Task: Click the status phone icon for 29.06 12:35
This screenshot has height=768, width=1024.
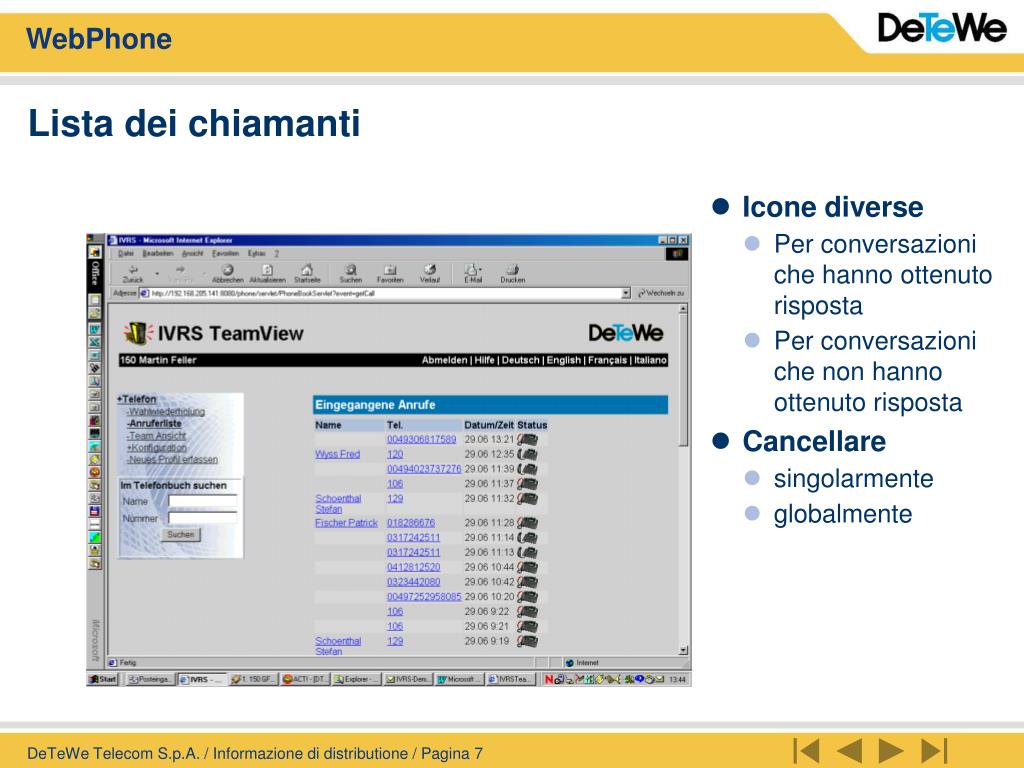Action: click(528, 454)
